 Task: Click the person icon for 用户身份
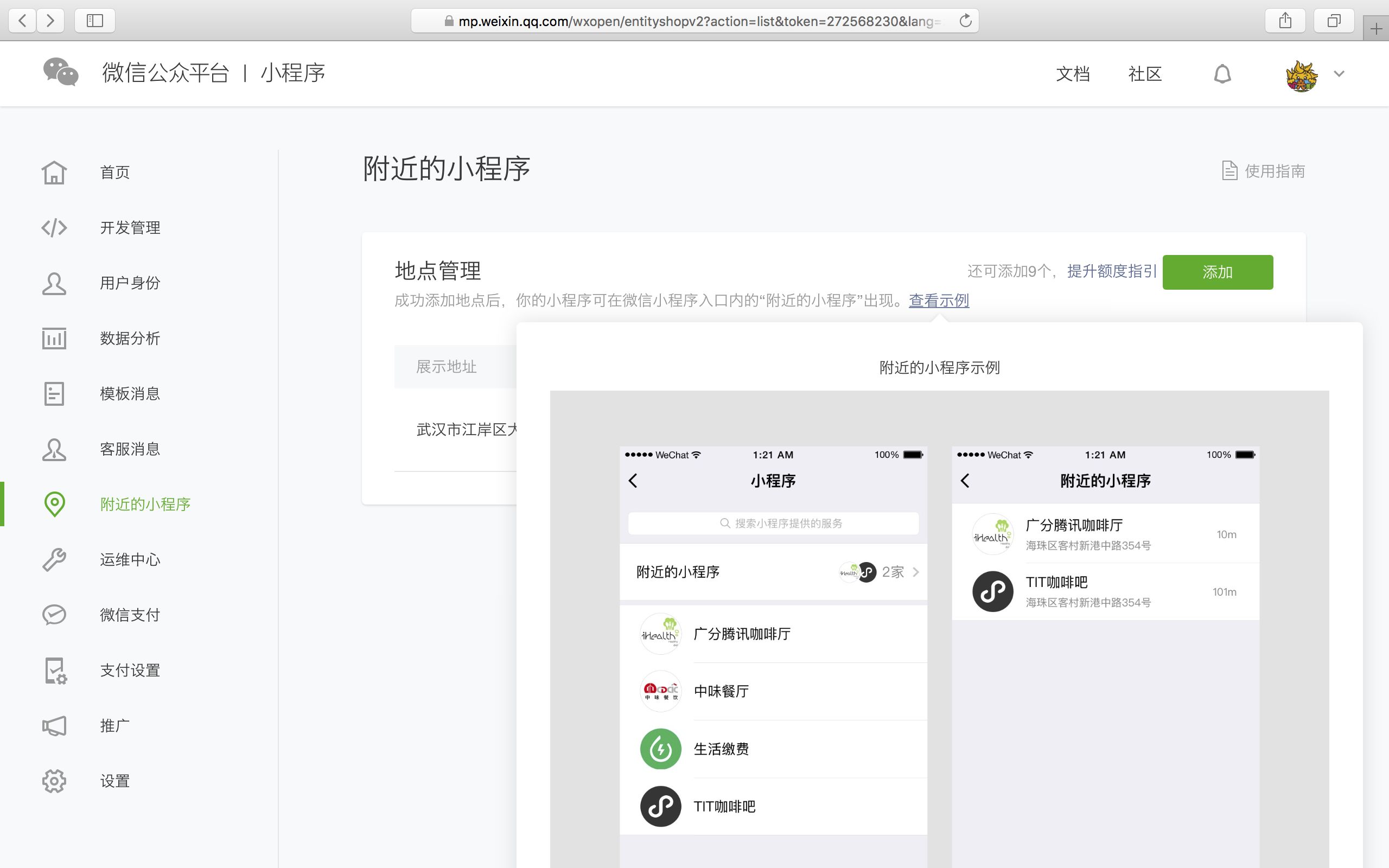[x=54, y=283]
